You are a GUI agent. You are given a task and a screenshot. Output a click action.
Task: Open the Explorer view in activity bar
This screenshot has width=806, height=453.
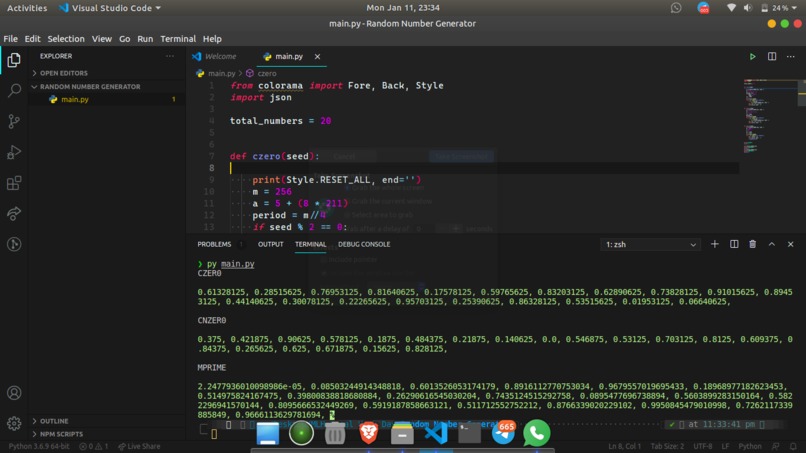14,60
